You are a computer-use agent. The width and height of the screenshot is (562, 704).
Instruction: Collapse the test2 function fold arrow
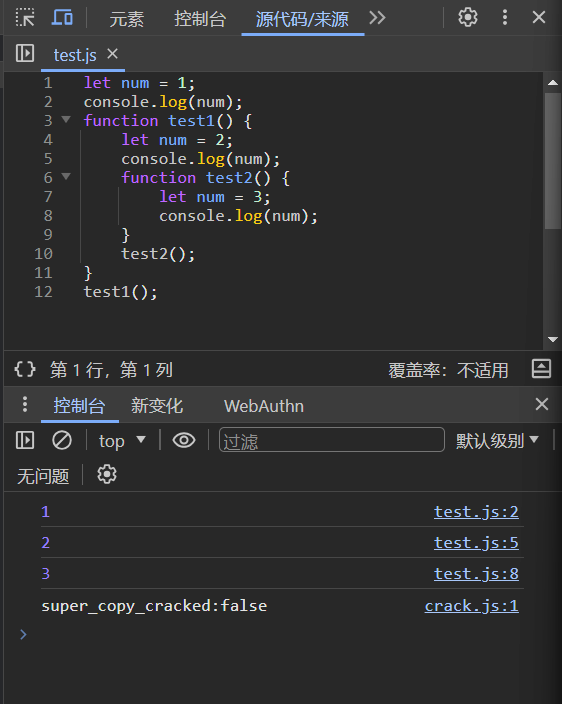click(66, 176)
